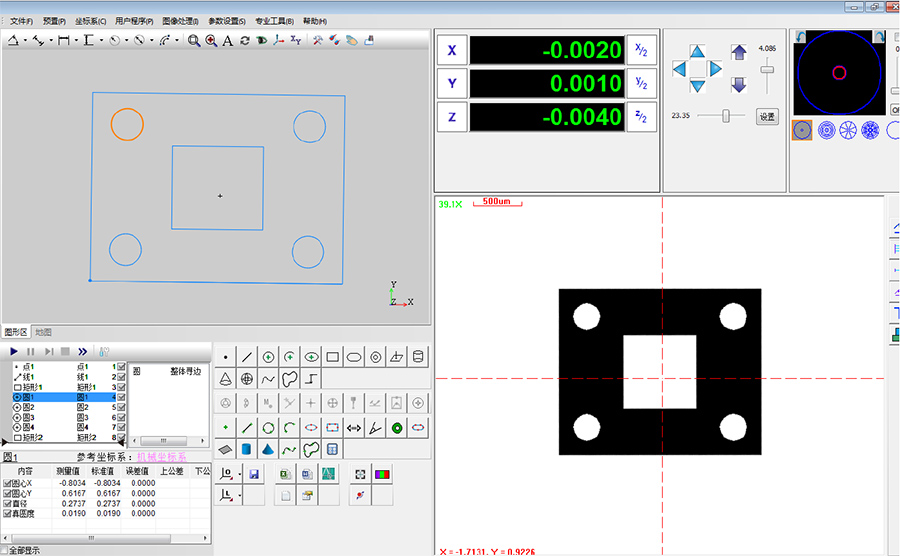Click the Z axis up arrow
The width and height of the screenshot is (900, 556).
(x=739, y=53)
